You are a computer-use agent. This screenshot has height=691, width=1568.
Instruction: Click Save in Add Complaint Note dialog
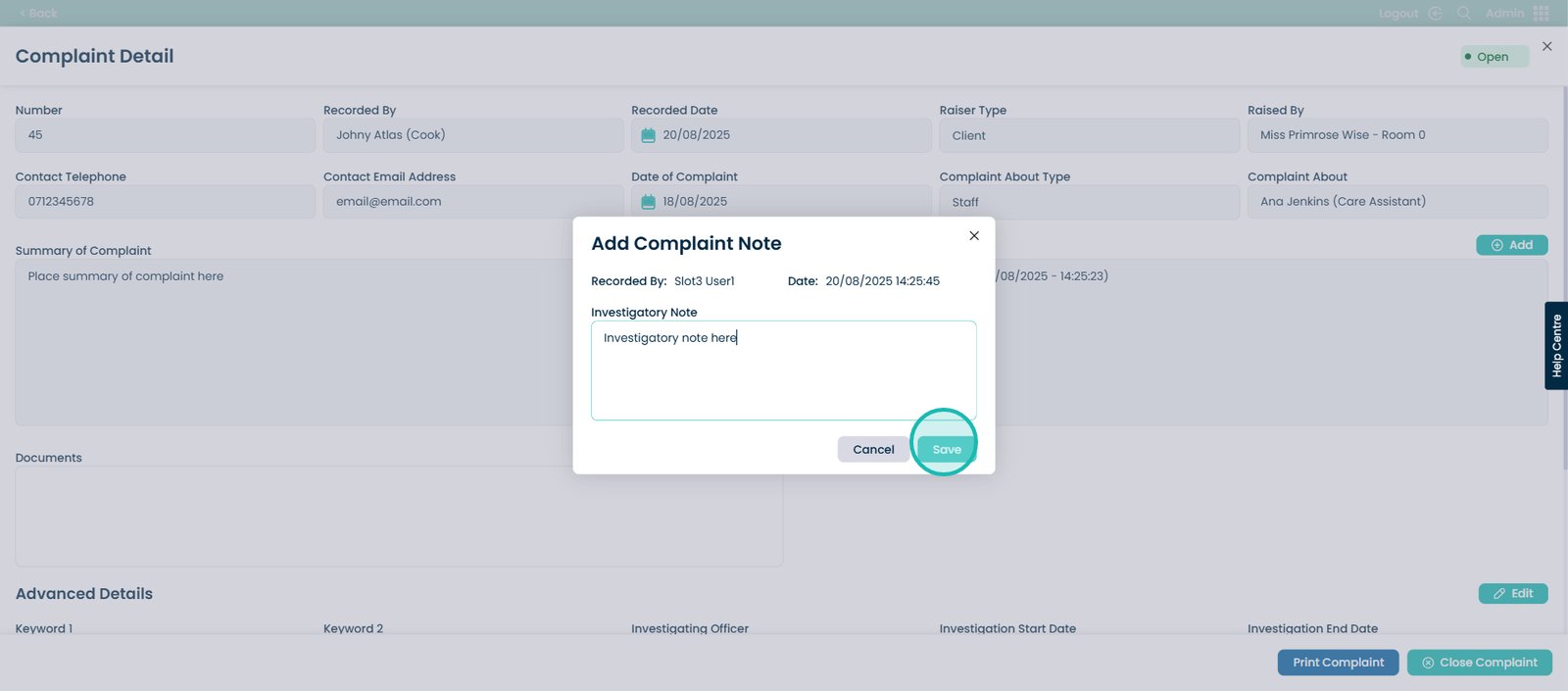tap(946, 449)
